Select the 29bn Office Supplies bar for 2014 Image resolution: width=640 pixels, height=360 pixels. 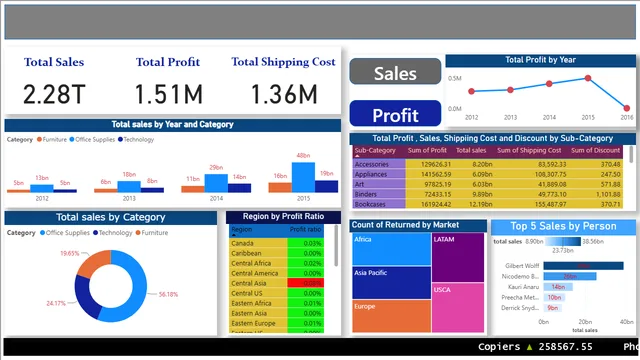(x=216, y=183)
